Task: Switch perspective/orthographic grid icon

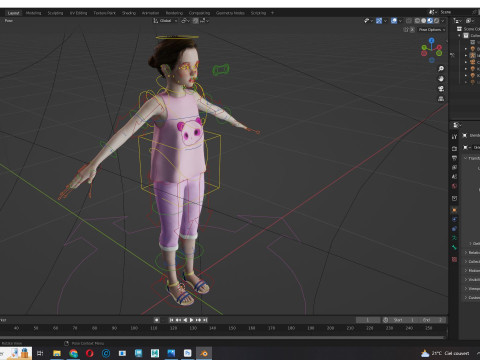Action: pyautogui.click(x=441, y=99)
